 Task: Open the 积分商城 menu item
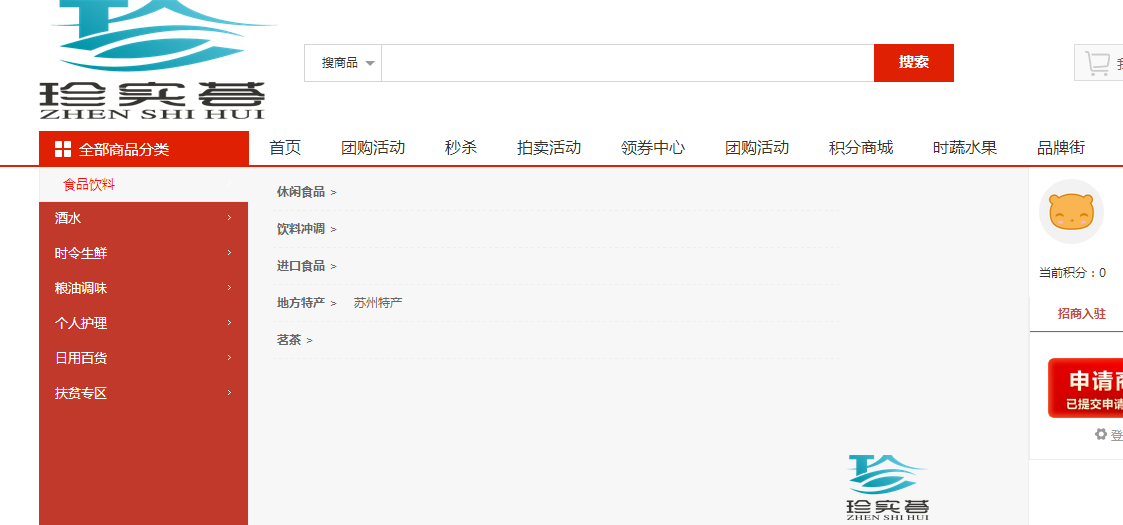click(861, 148)
